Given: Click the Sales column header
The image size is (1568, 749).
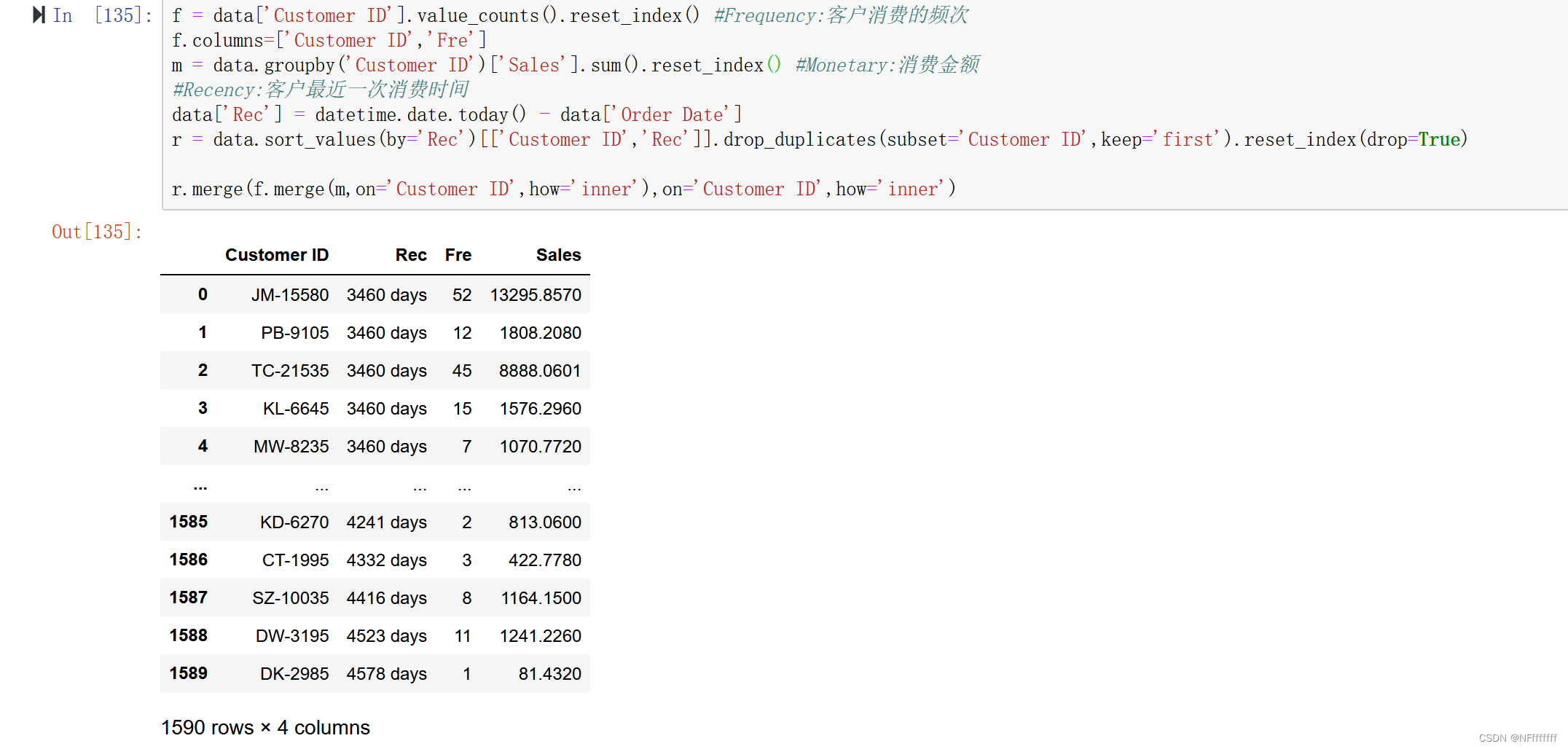Looking at the screenshot, I should click(558, 255).
